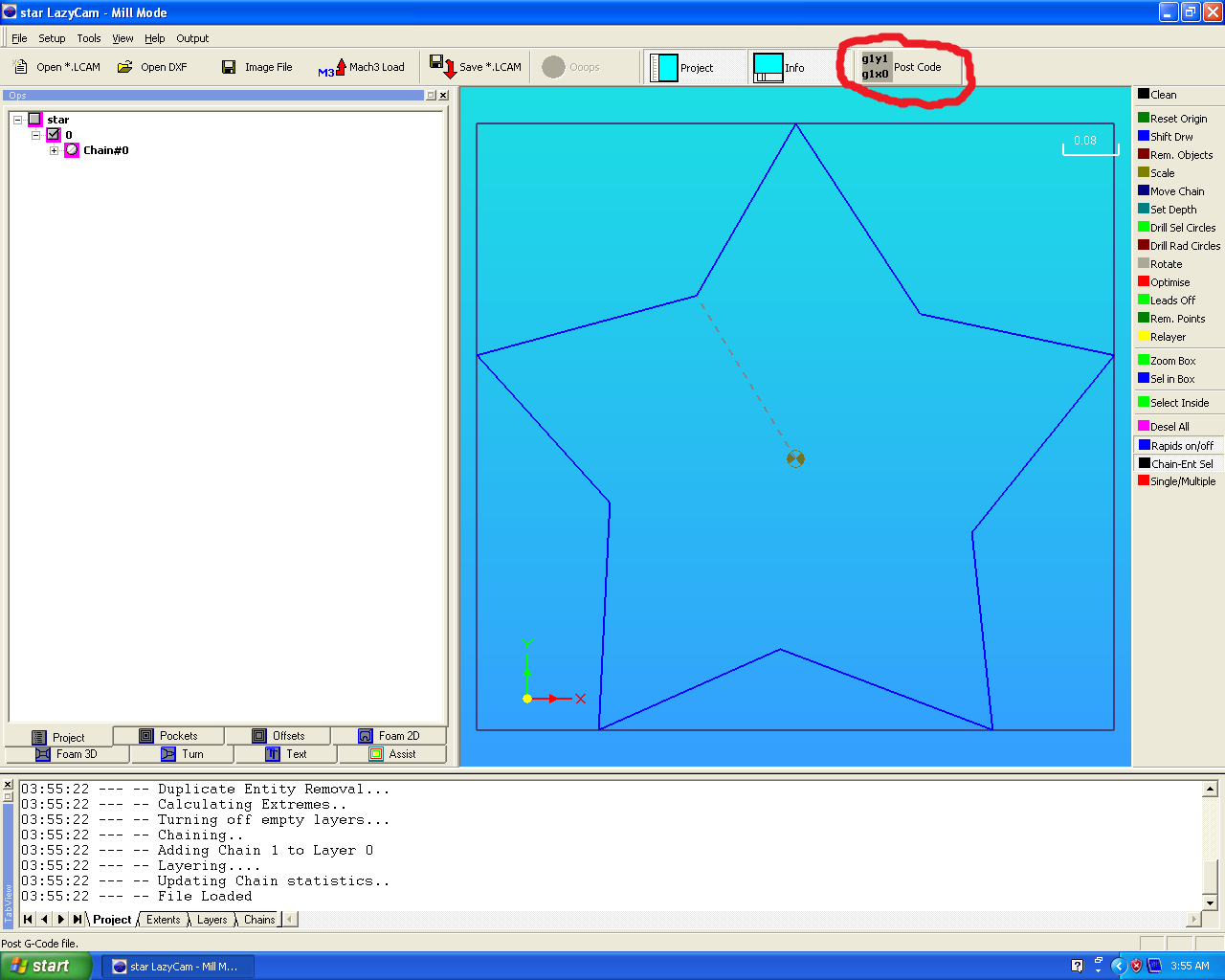Toggle checkbox for layer 0
Screen dimensions: 1225x980
[54, 135]
